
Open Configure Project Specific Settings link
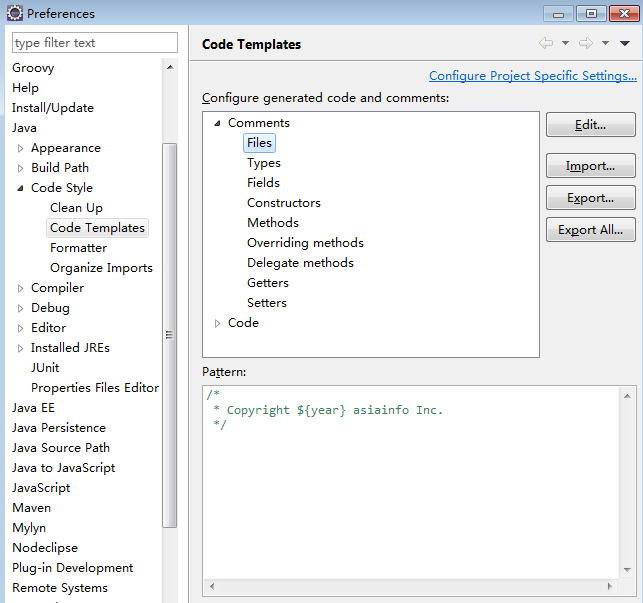click(x=532, y=76)
